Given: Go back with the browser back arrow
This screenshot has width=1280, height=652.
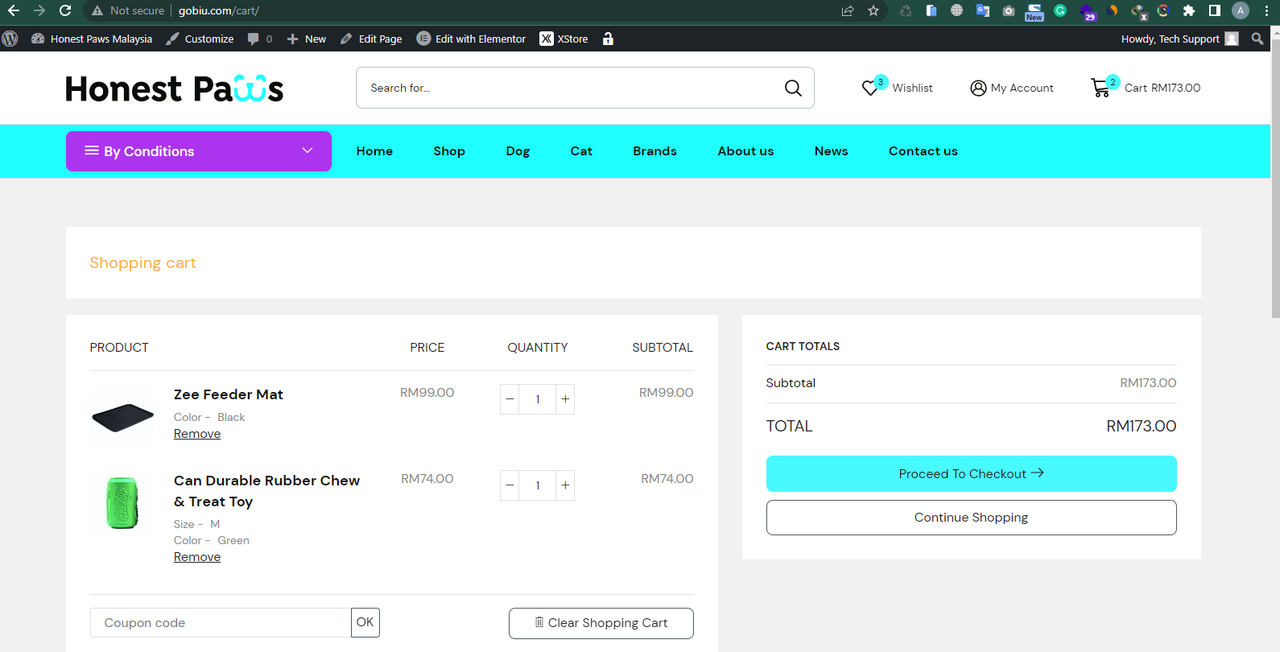Looking at the screenshot, I should pyautogui.click(x=14, y=10).
